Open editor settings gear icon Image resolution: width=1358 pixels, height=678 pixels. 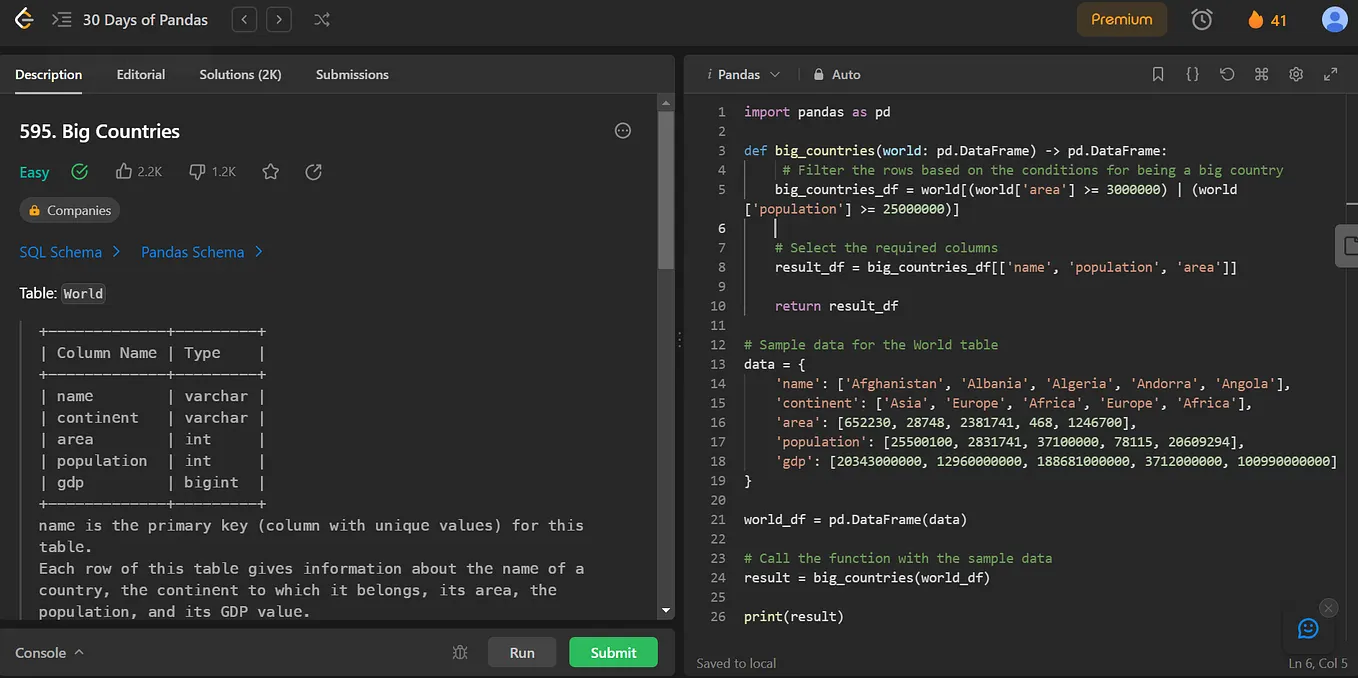(1296, 74)
